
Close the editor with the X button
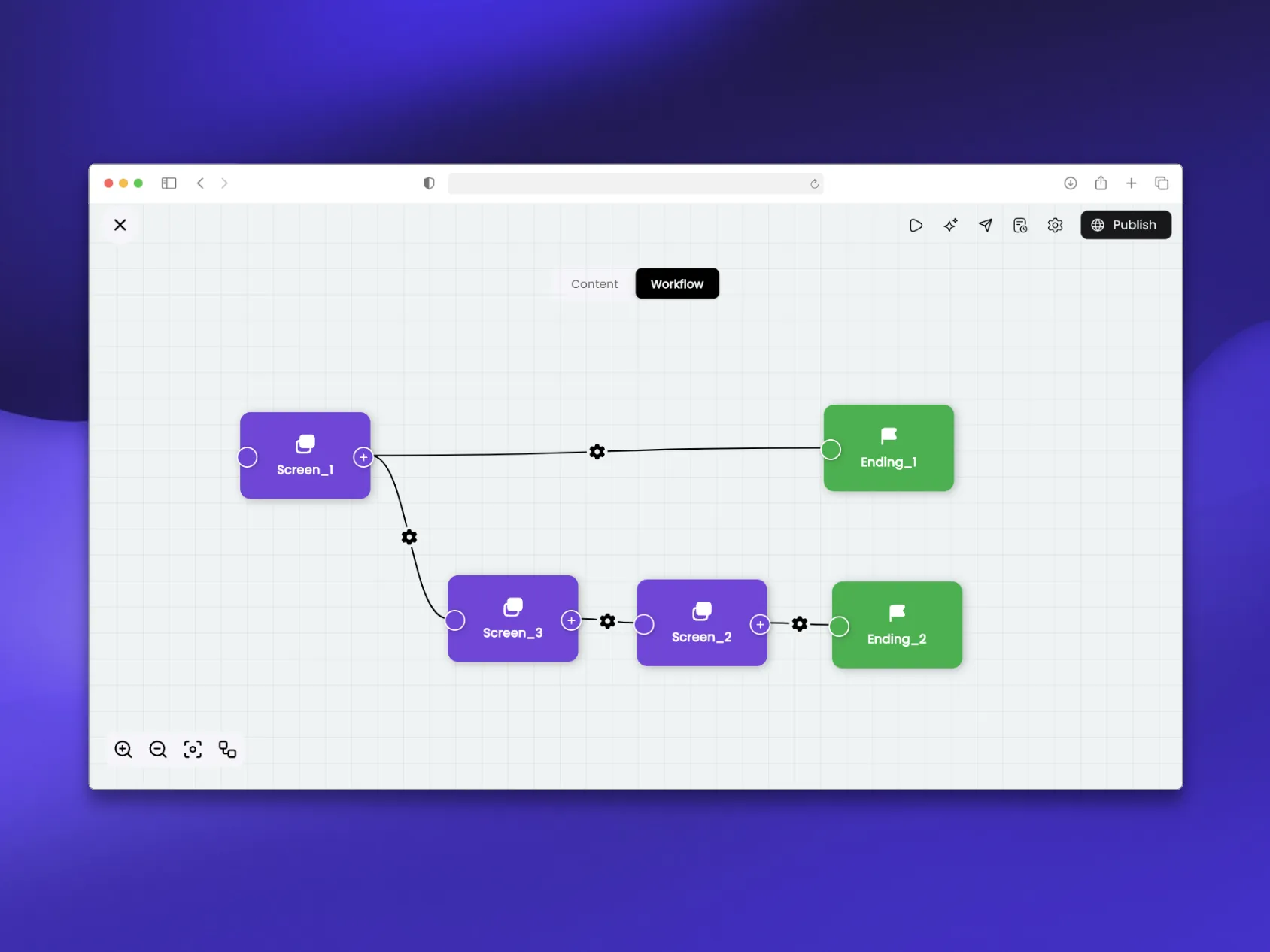[120, 224]
